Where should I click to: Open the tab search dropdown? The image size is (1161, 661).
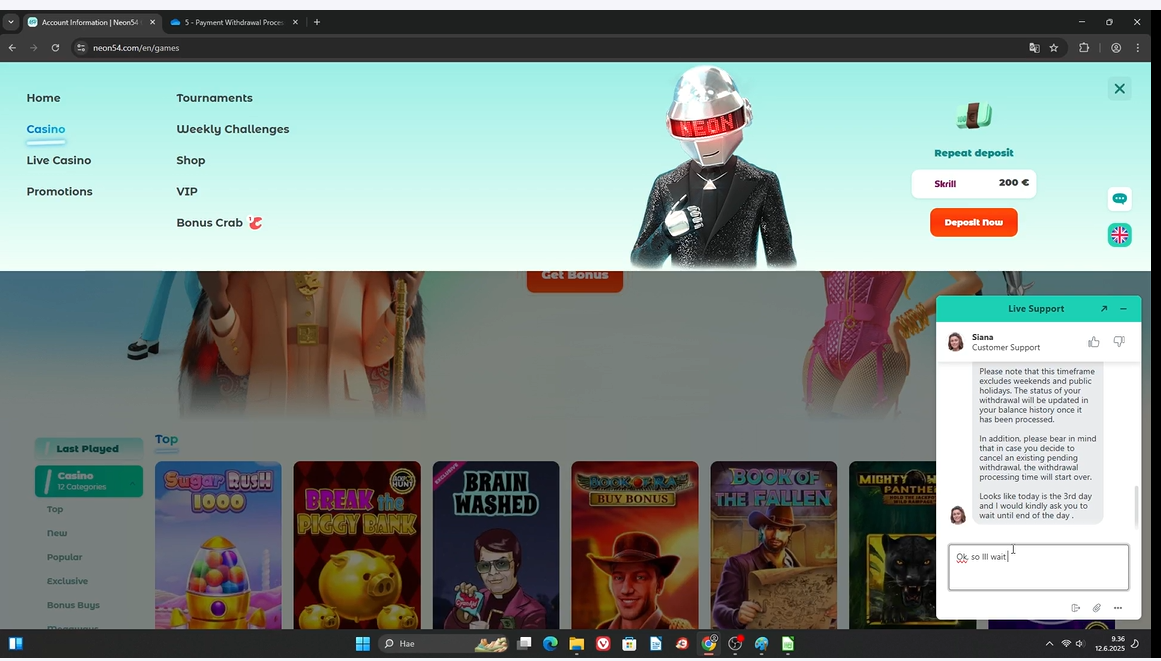(x=10, y=22)
